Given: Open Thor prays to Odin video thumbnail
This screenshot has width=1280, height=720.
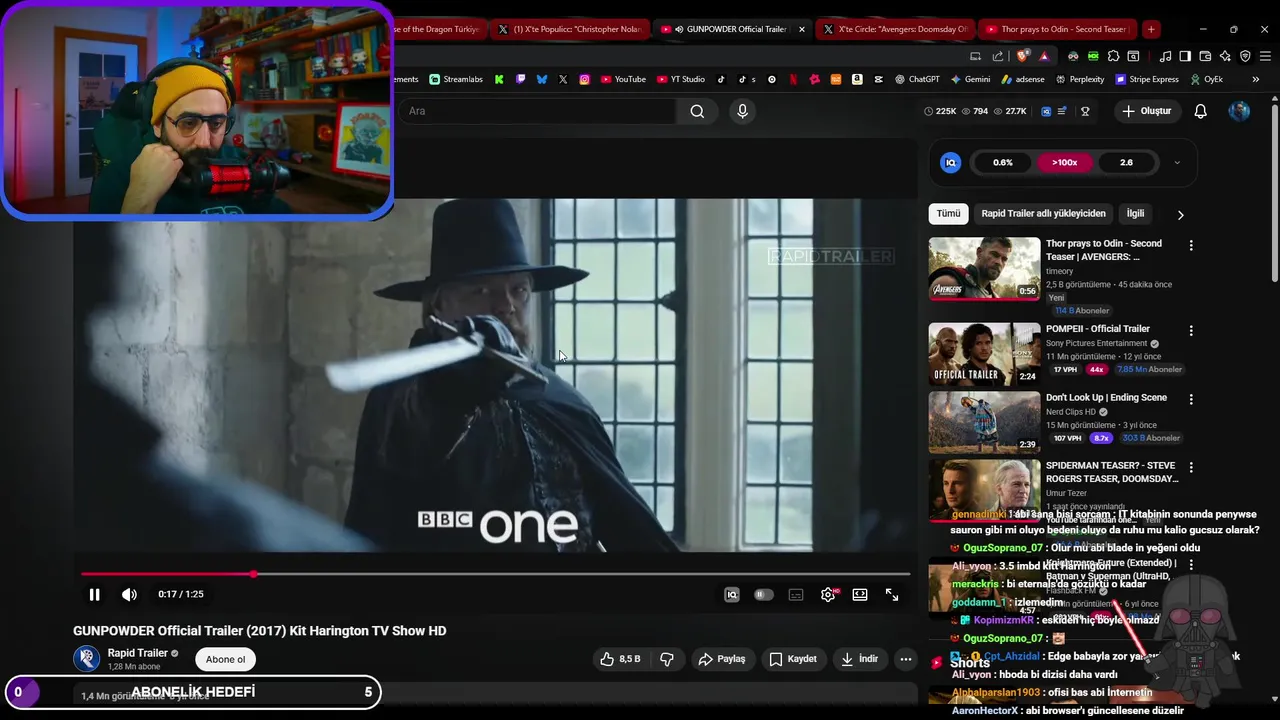Looking at the screenshot, I should coord(984,268).
